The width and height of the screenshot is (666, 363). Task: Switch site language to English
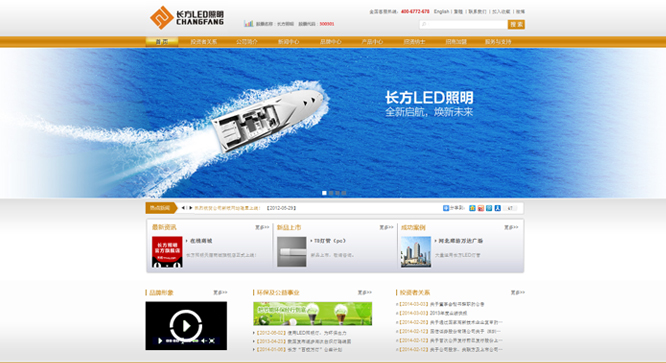(x=441, y=11)
